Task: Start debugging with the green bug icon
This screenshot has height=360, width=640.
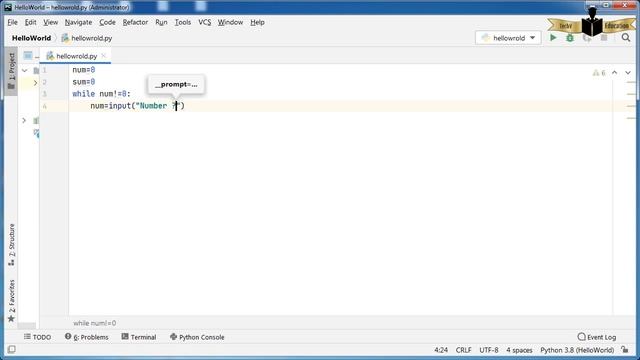Action: pos(570,38)
